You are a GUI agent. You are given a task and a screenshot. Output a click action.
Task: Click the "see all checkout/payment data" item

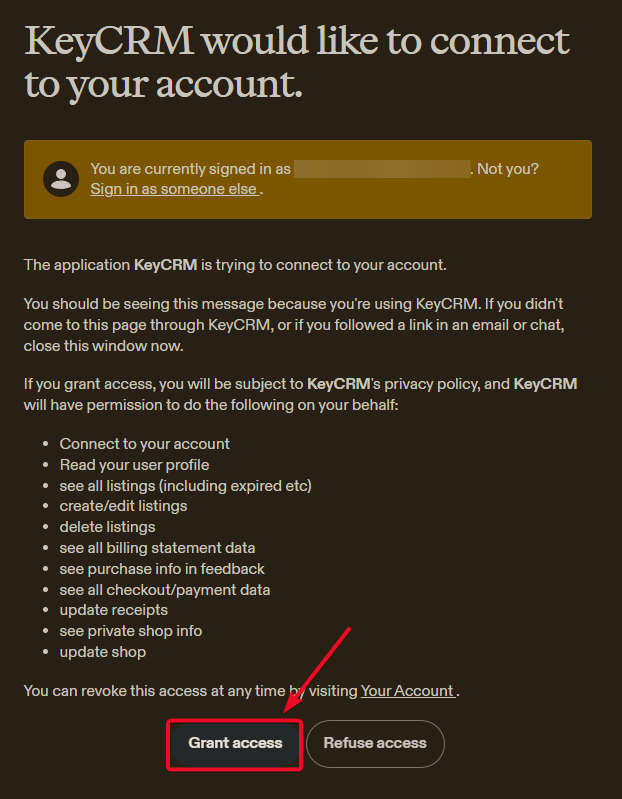164,590
